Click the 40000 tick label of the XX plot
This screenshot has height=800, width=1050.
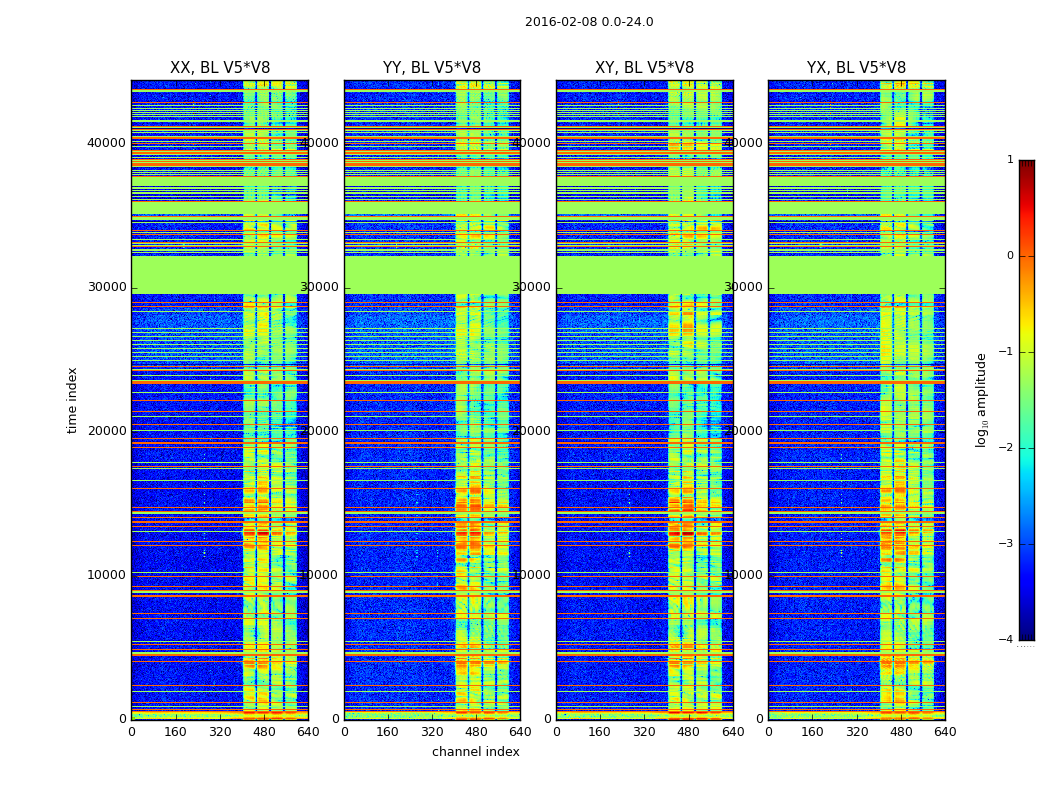point(106,143)
